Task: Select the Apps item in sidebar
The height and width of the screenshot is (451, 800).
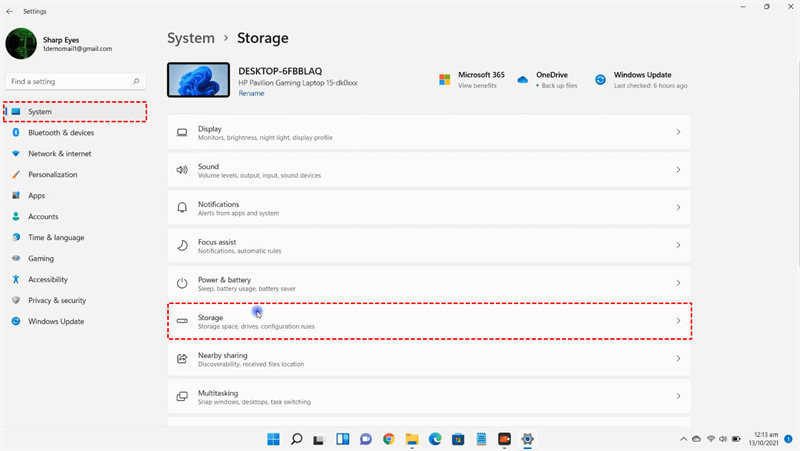Action: pos(36,196)
